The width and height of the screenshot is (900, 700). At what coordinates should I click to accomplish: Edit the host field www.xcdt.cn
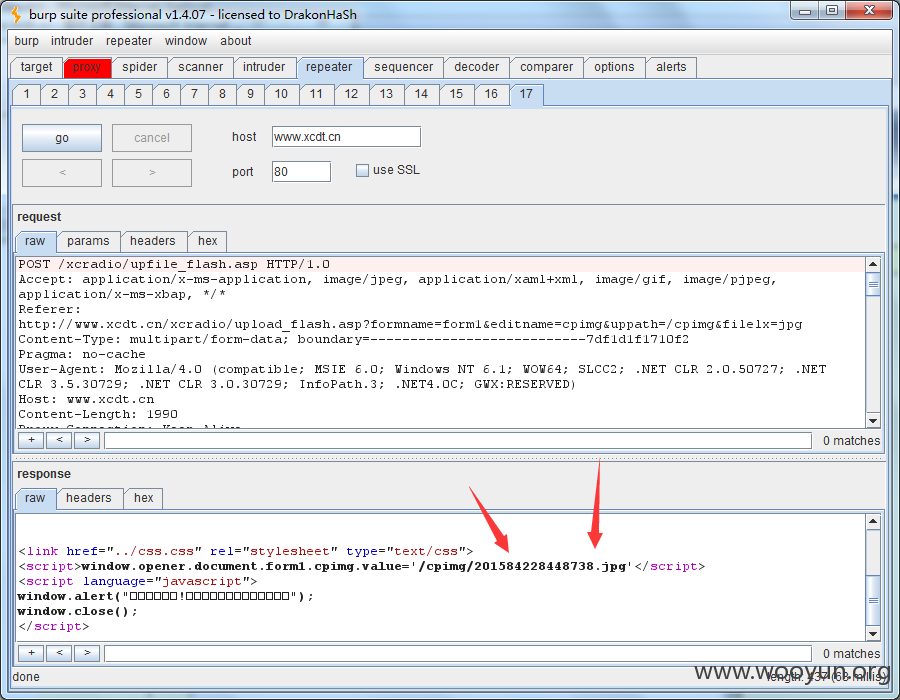point(346,137)
